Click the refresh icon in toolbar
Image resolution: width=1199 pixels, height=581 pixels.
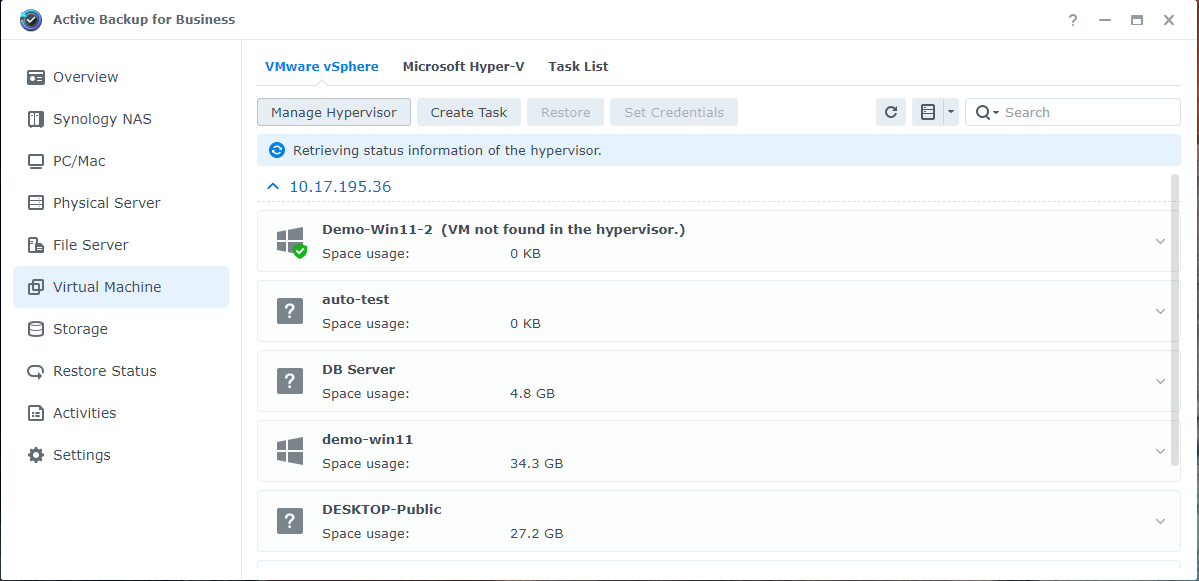tap(891, 112)
